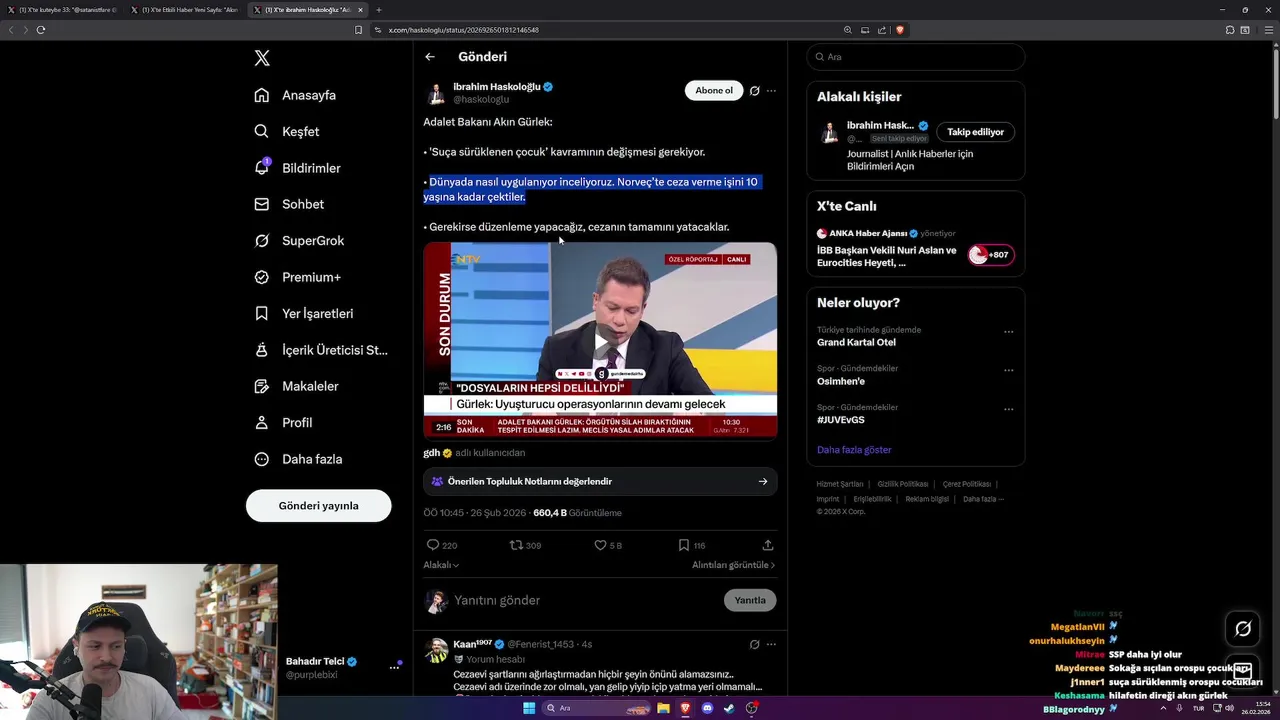Viewport: 1280px width, 720px height.
Task: Show hidden system tray icons
Action: pos(1165,708)
